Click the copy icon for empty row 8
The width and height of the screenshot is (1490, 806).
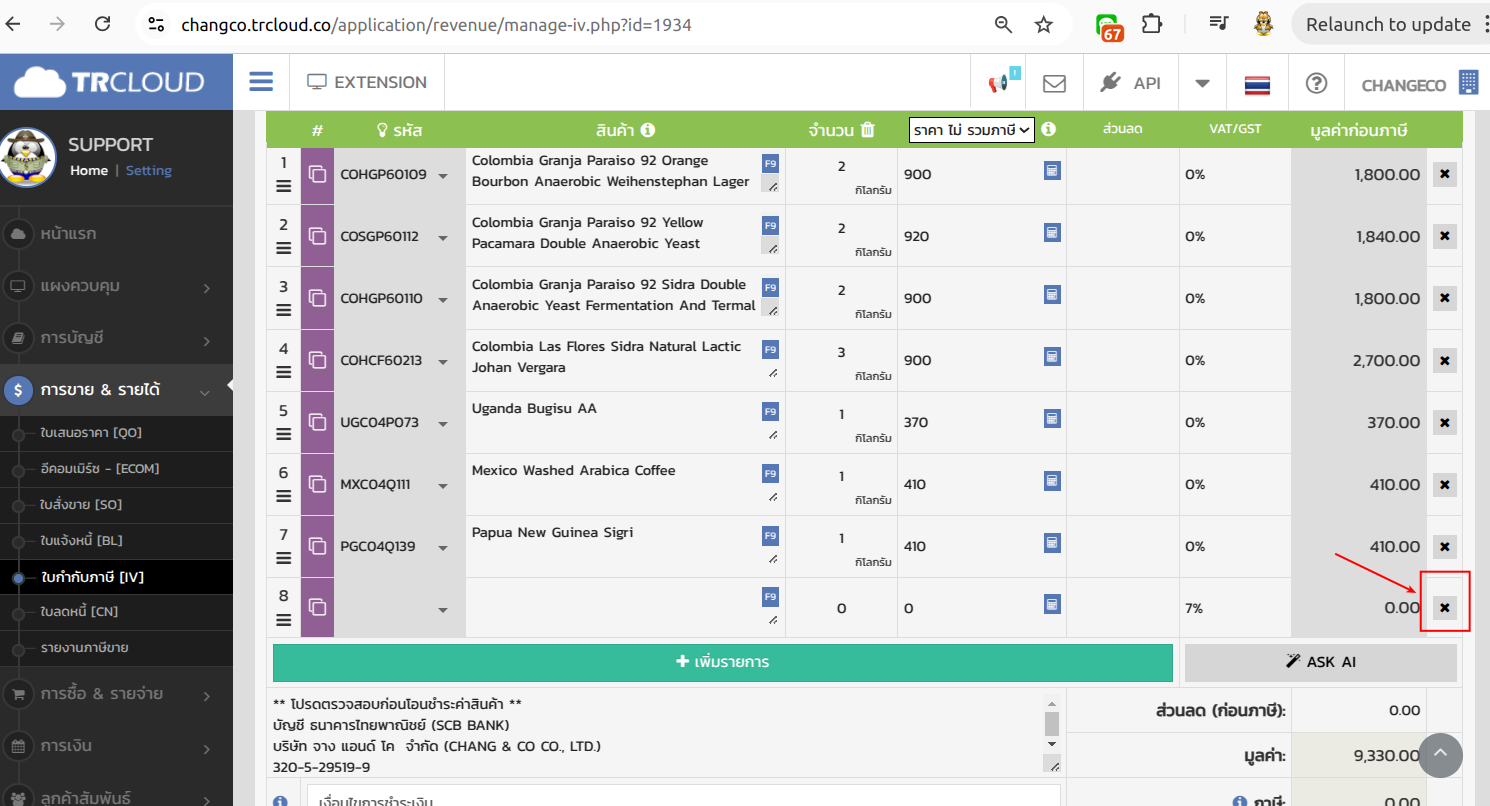pyautogui.click(x=317, y=607)
